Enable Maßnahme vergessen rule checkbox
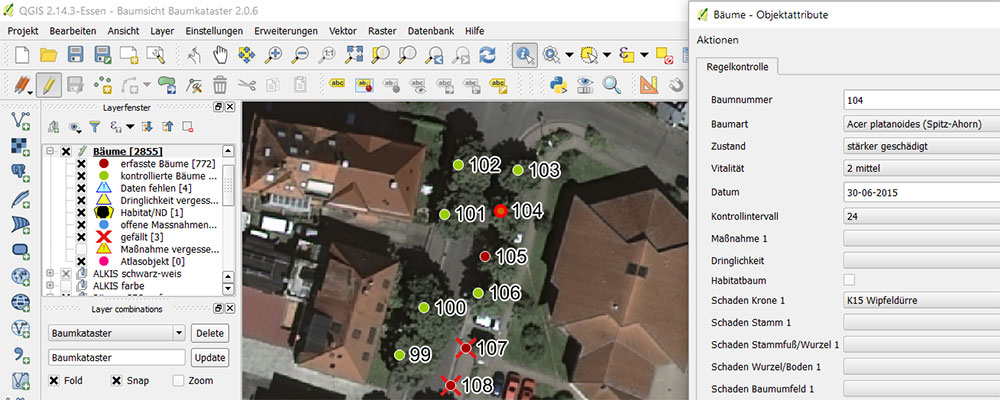This screenshot has height=400, width=1000. pos(81,249)
